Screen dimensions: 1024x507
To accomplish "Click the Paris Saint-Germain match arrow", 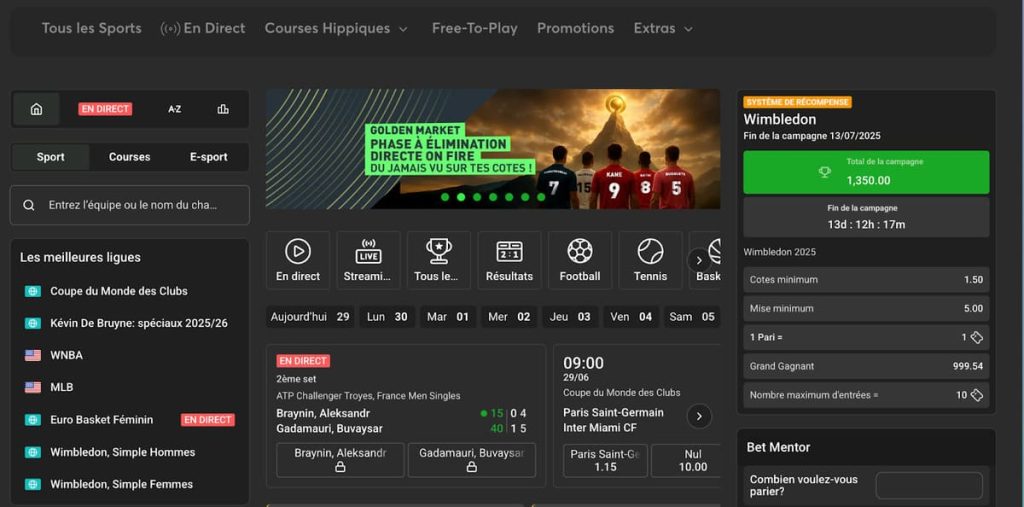I will 699,416.
